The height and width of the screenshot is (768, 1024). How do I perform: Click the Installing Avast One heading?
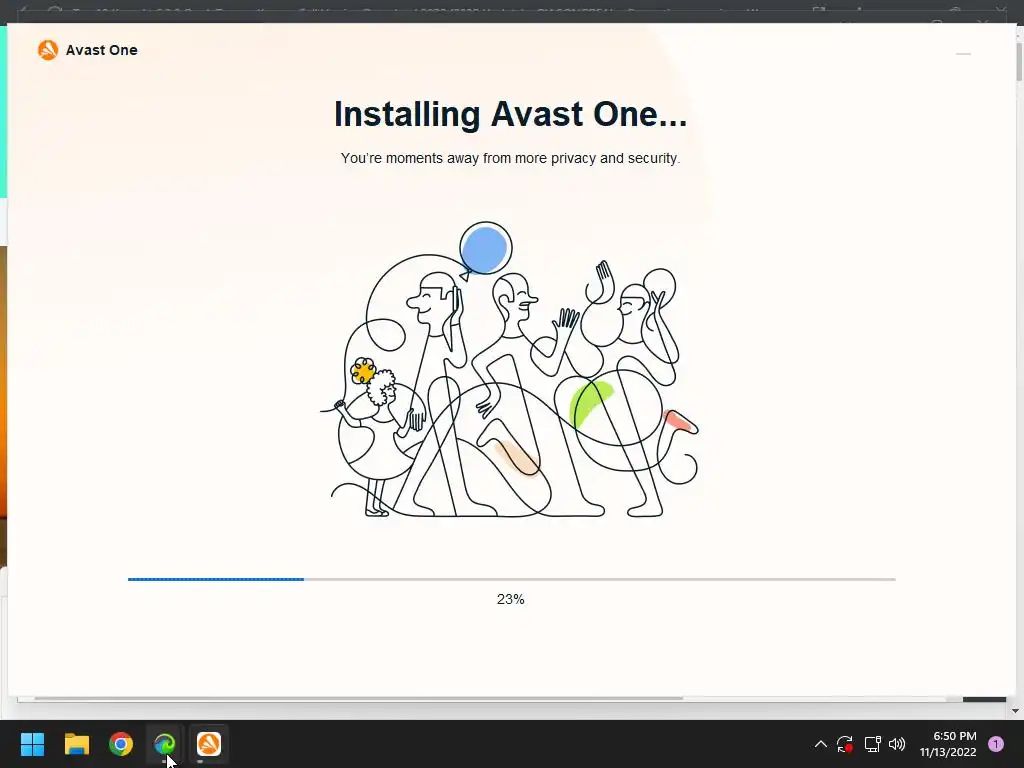tap(510, 114)
